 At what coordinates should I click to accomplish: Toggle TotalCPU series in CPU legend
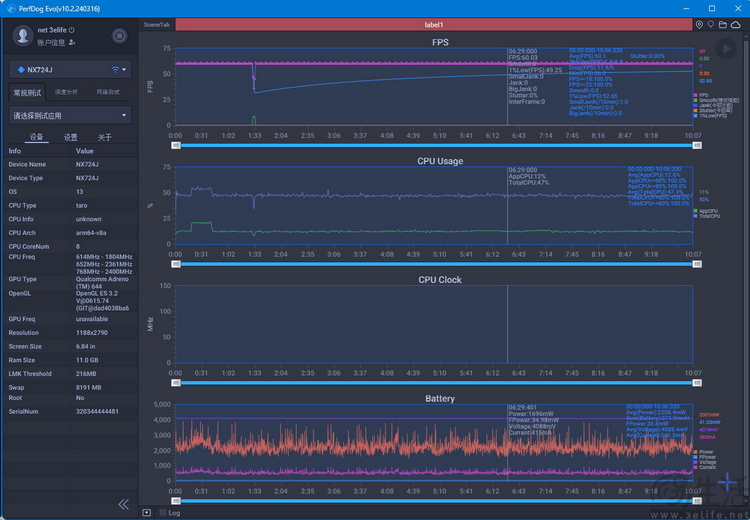pos(706,216)
